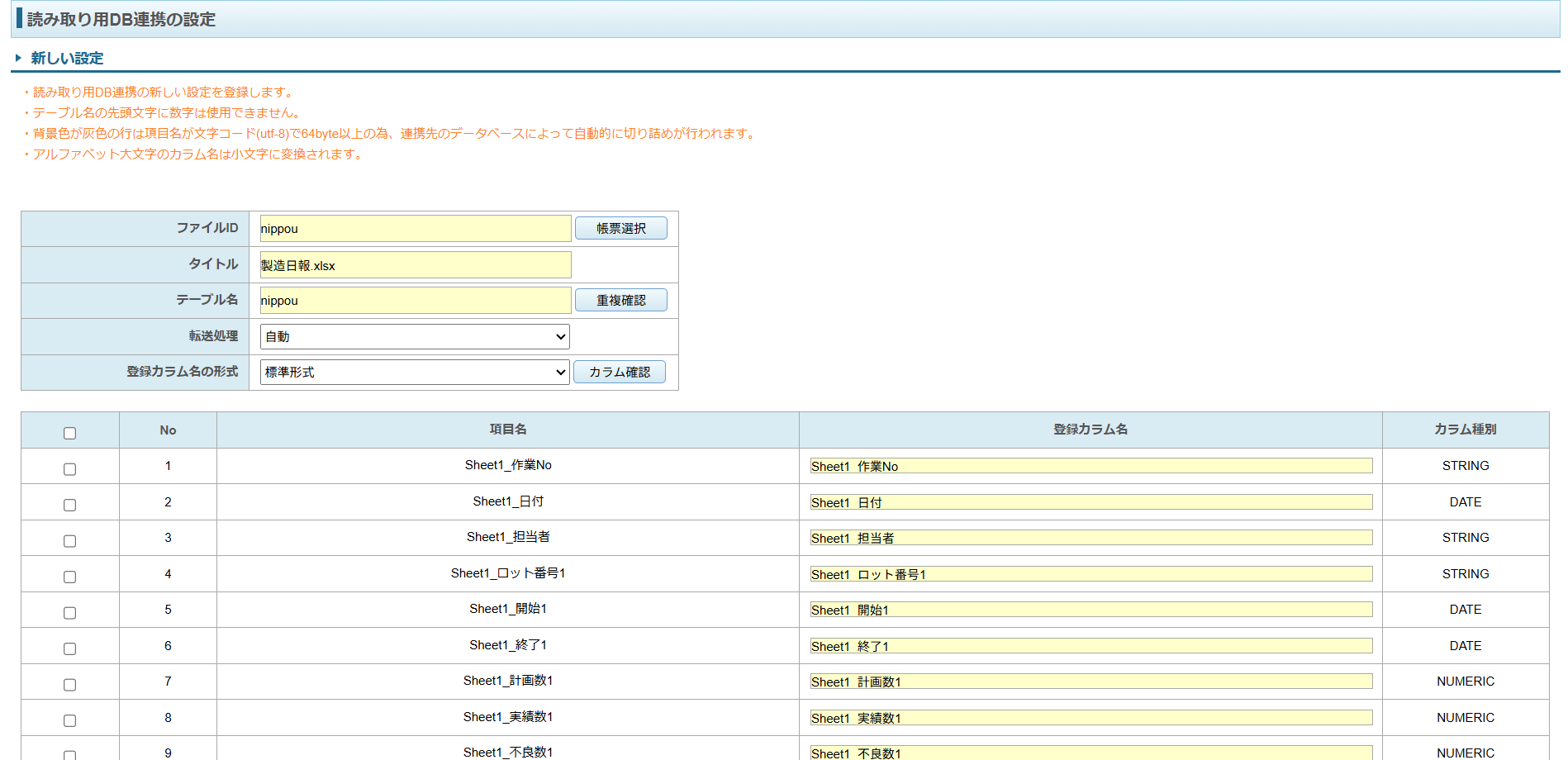Tick the checkbox for row 7 Sheet1_計画数1
This screenshot has height=760, width=1568.
point(70,685)
